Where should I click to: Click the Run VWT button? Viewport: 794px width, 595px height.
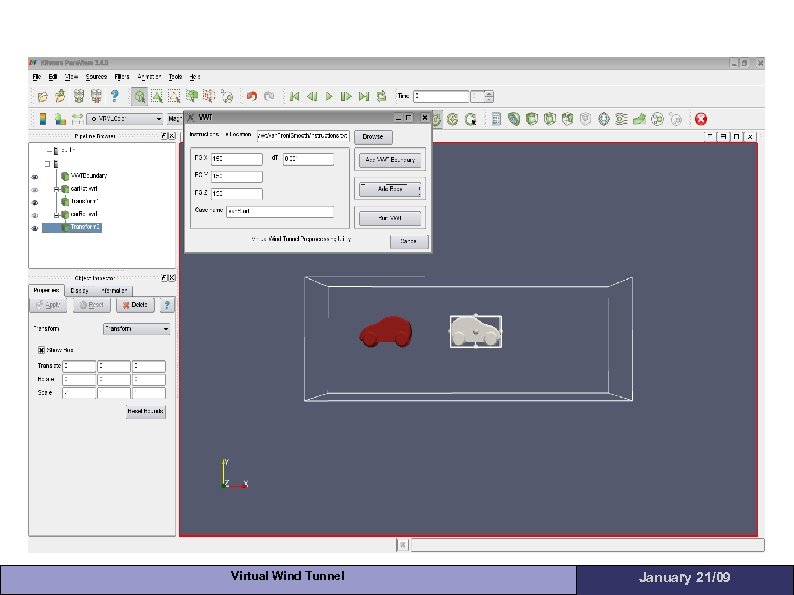pyautogui.click(x=390, y=217)
